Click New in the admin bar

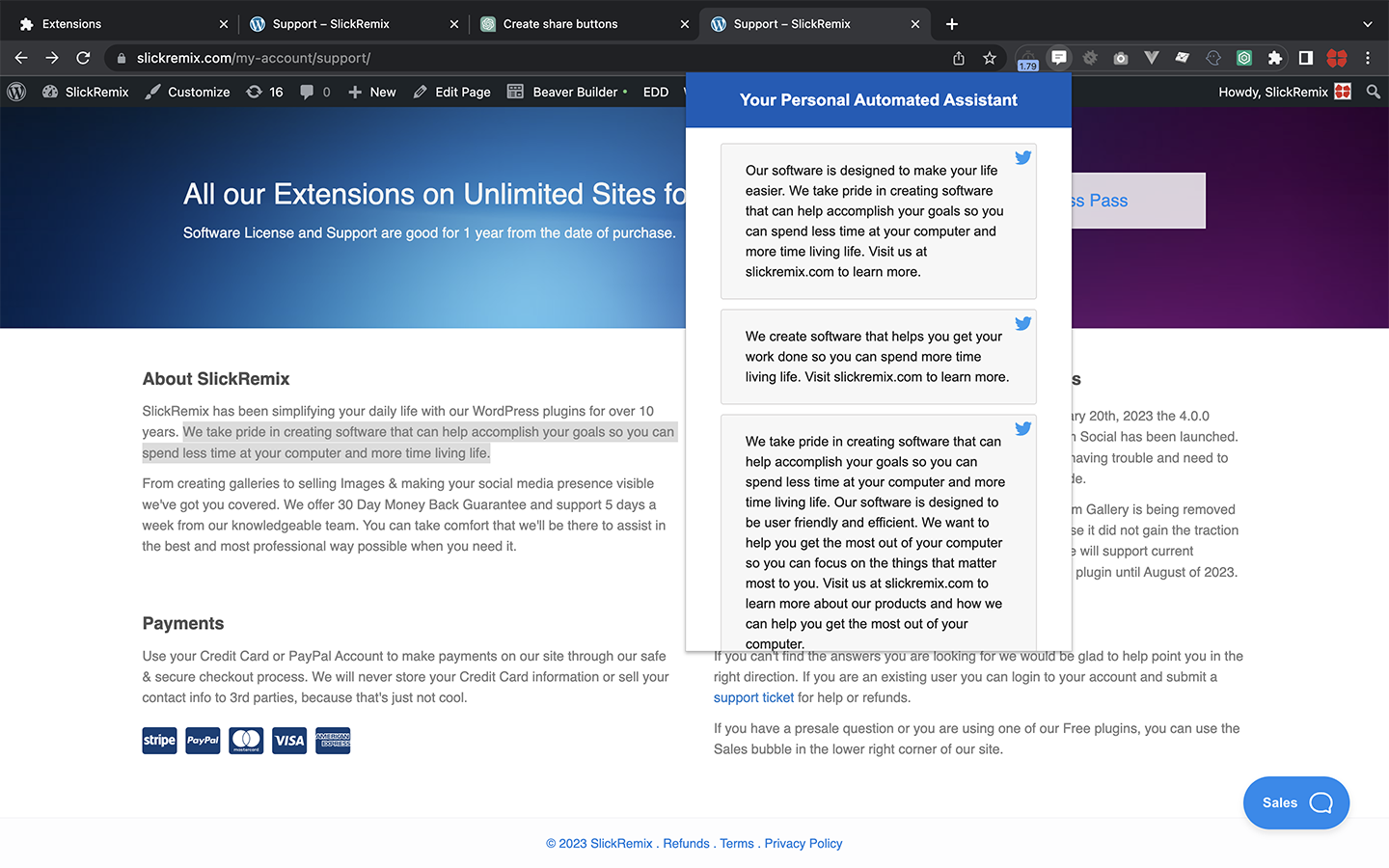click(371, 92)
